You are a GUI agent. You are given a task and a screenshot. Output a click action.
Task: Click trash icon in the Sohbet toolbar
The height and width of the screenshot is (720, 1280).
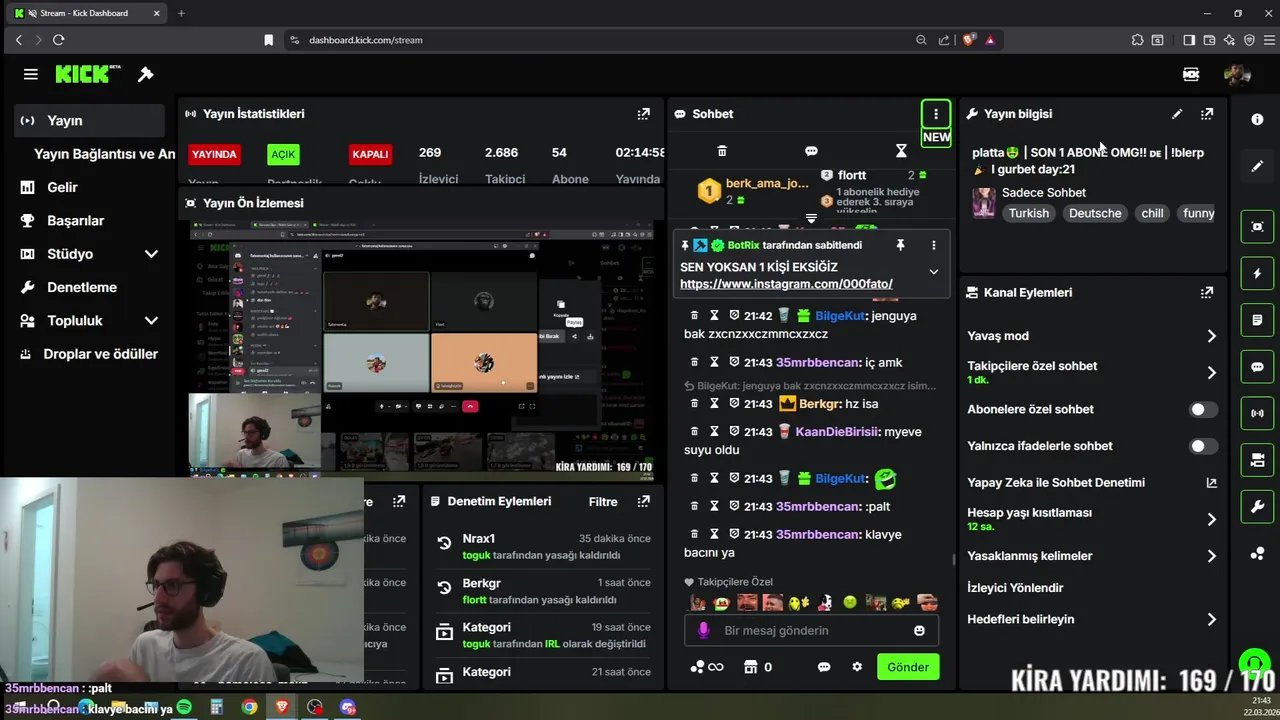[722, 151]
